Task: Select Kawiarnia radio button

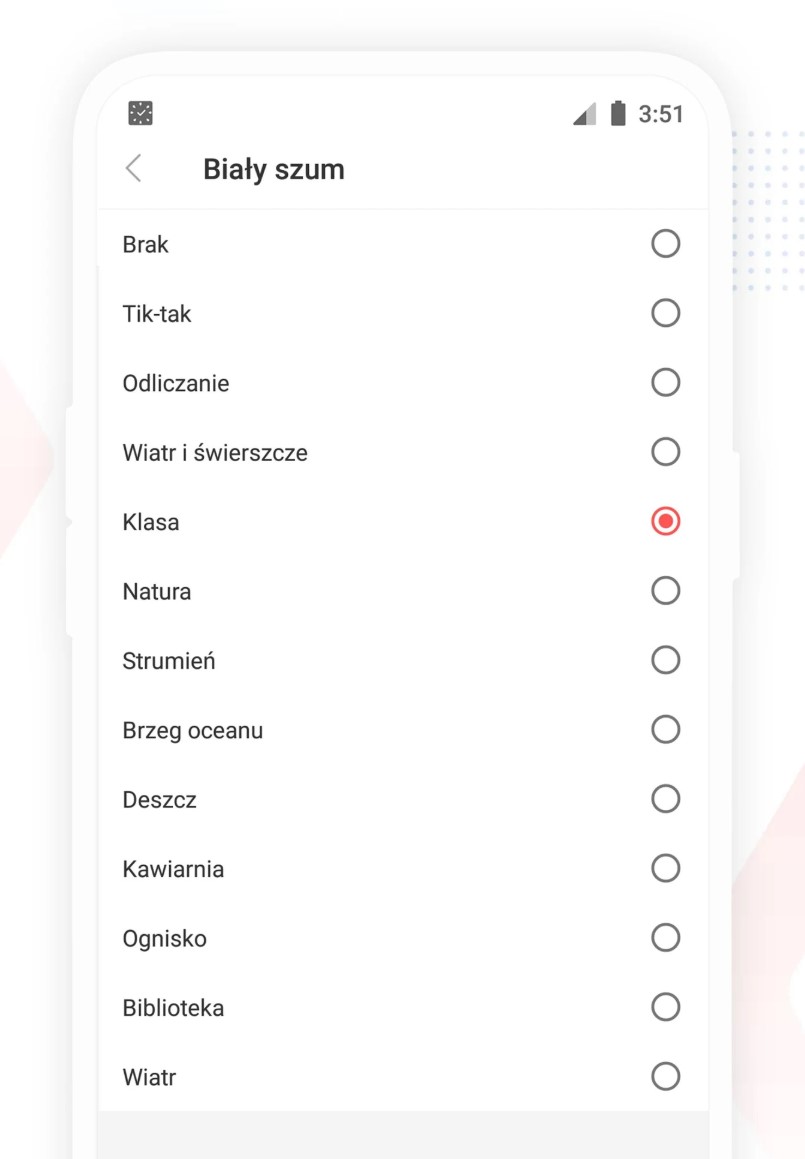Action: tap(665, 869)
